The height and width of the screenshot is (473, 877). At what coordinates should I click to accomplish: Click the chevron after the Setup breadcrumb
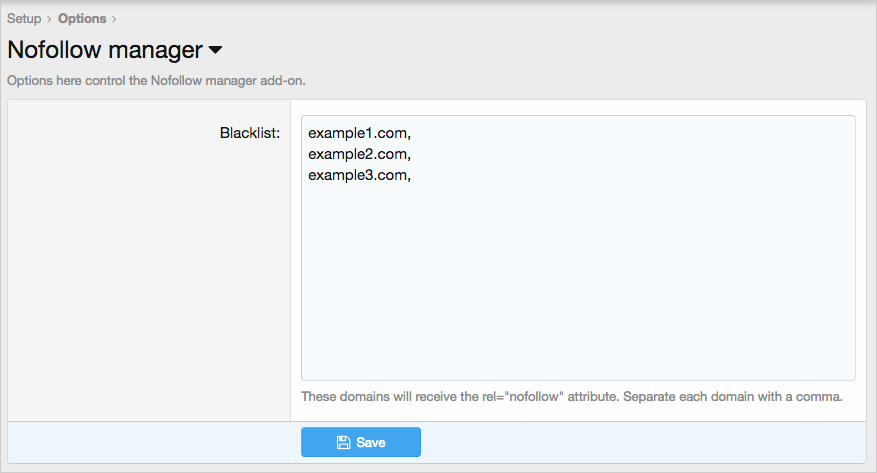pos(49,19)
